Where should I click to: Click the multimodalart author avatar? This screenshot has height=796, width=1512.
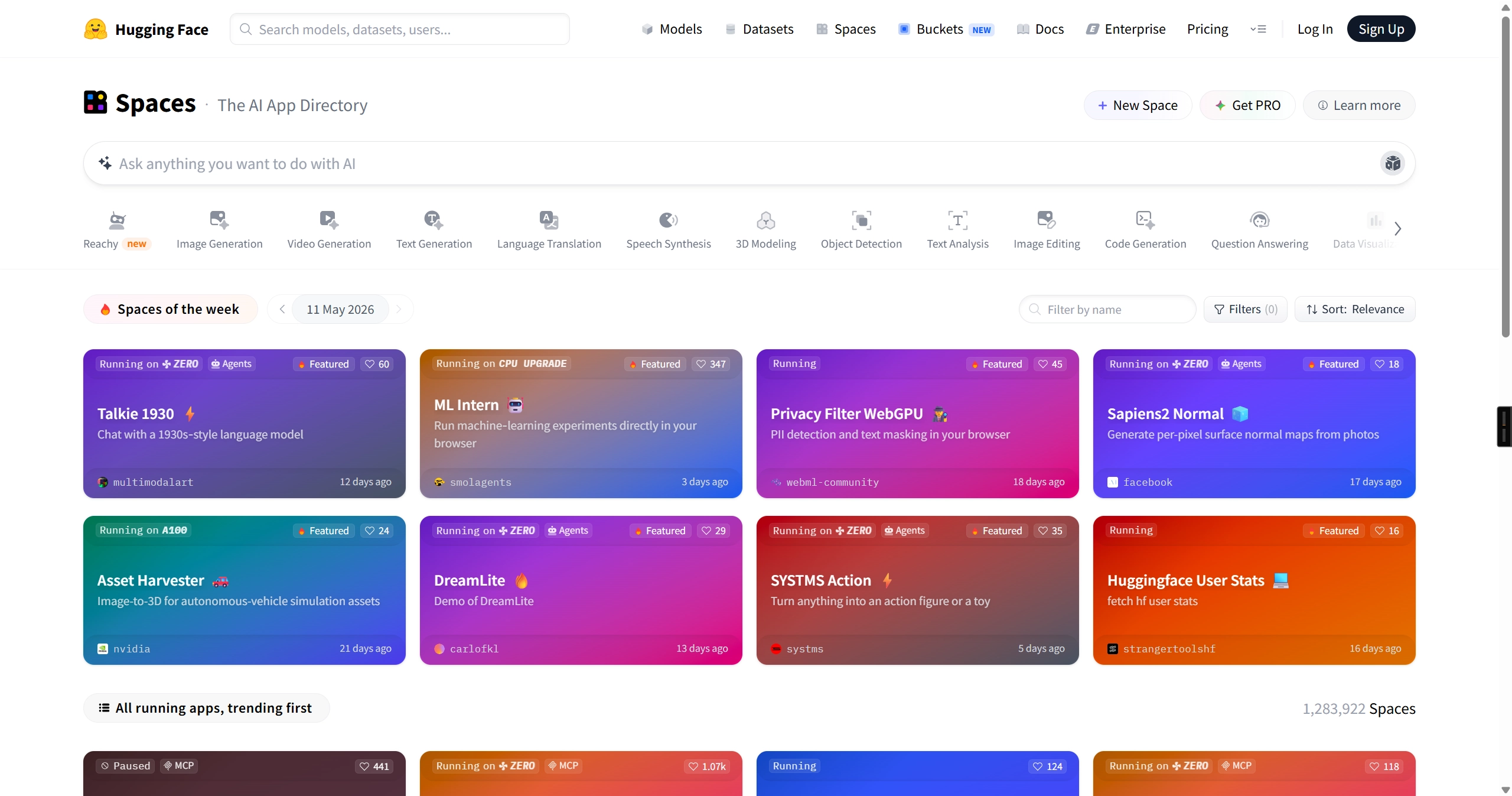click(103, 482)
